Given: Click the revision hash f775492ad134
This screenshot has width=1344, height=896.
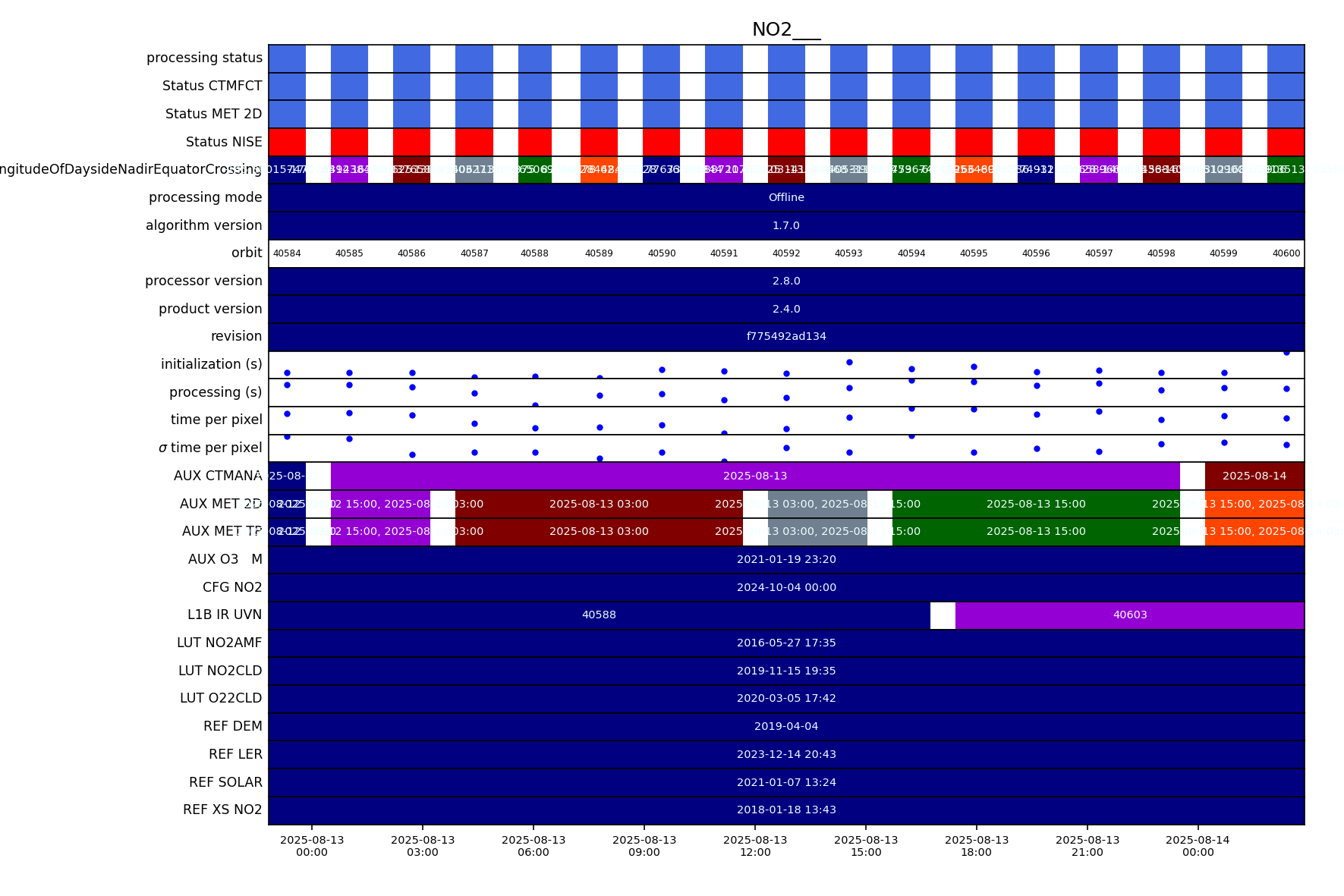Looking at the screenshot, I should 785,336.
